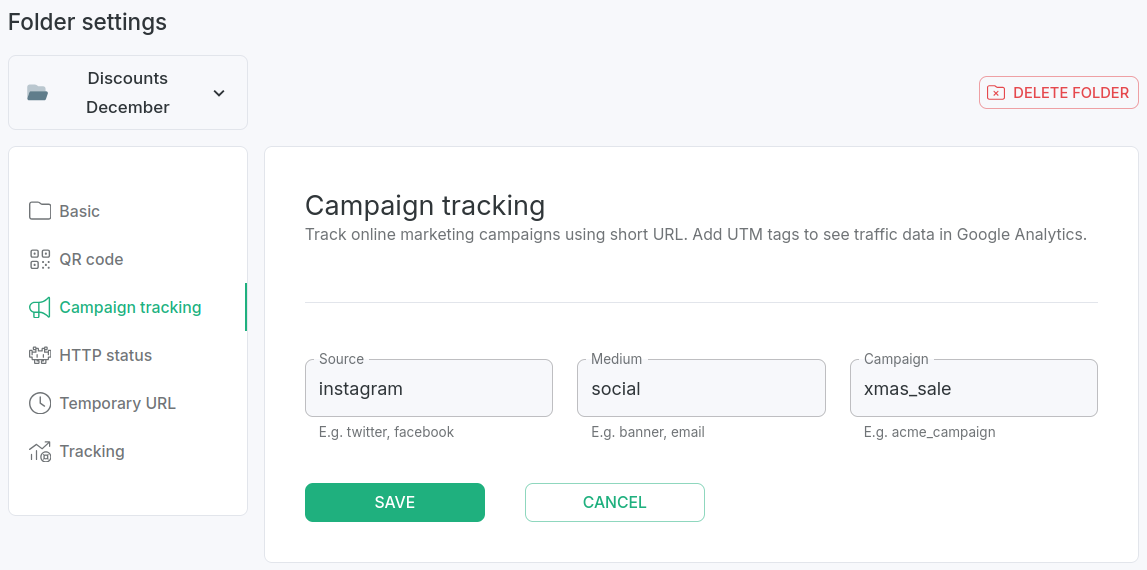This screenshot has width=1147, height=570.
Task: Click the Tracking chart icon
Action: [x=40, y=452]
